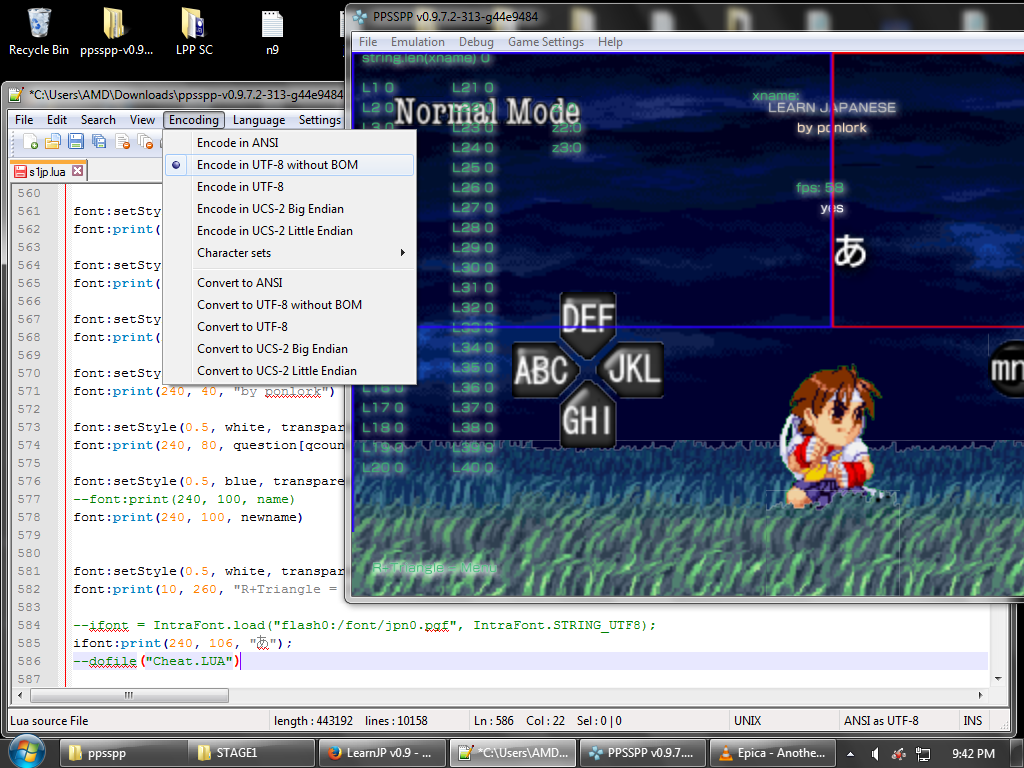Screen dimensions: 1024x768
Task: Click the New file toolbar icon
Action: (x=30, y=142)
